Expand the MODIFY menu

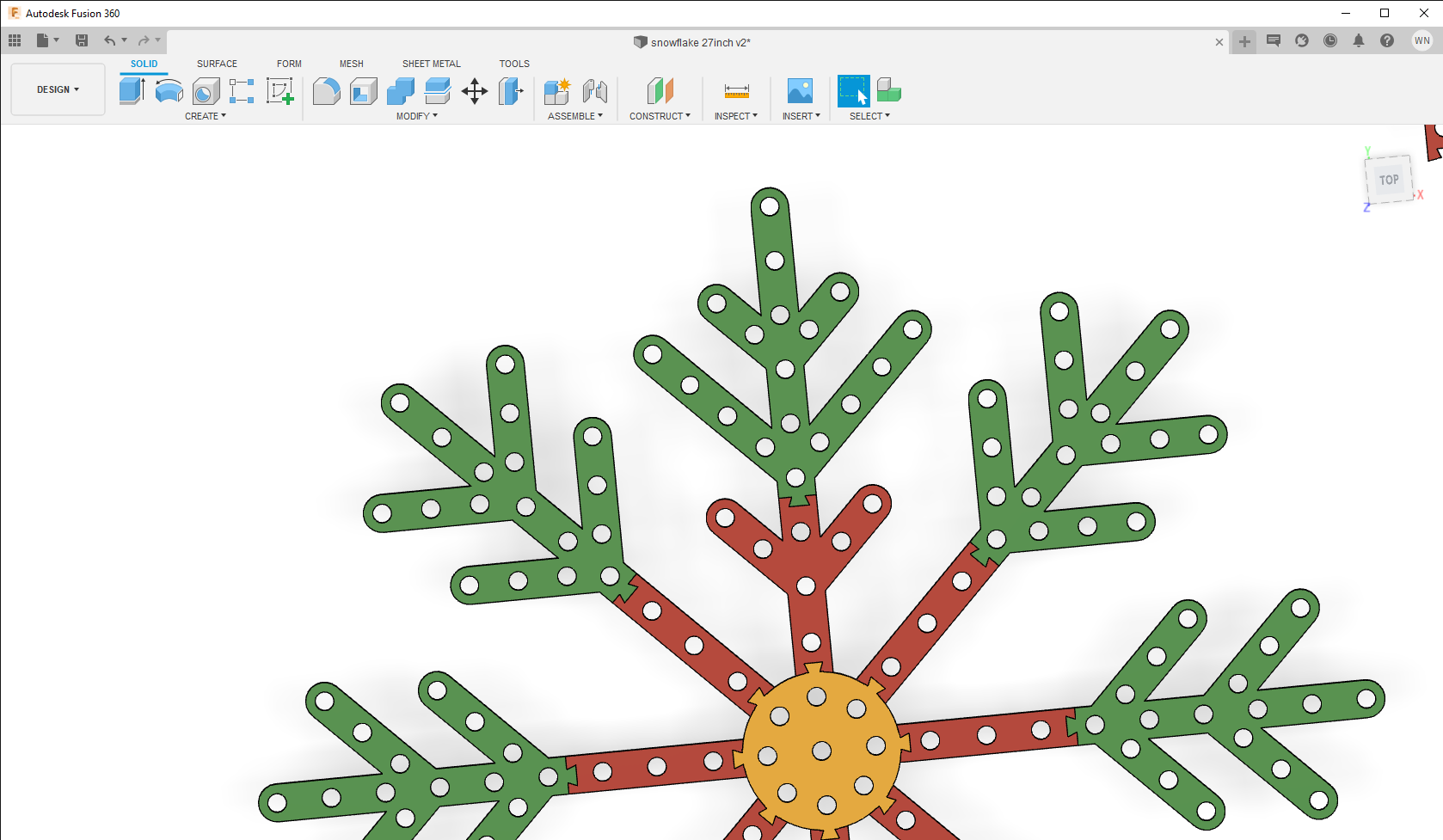417,116
